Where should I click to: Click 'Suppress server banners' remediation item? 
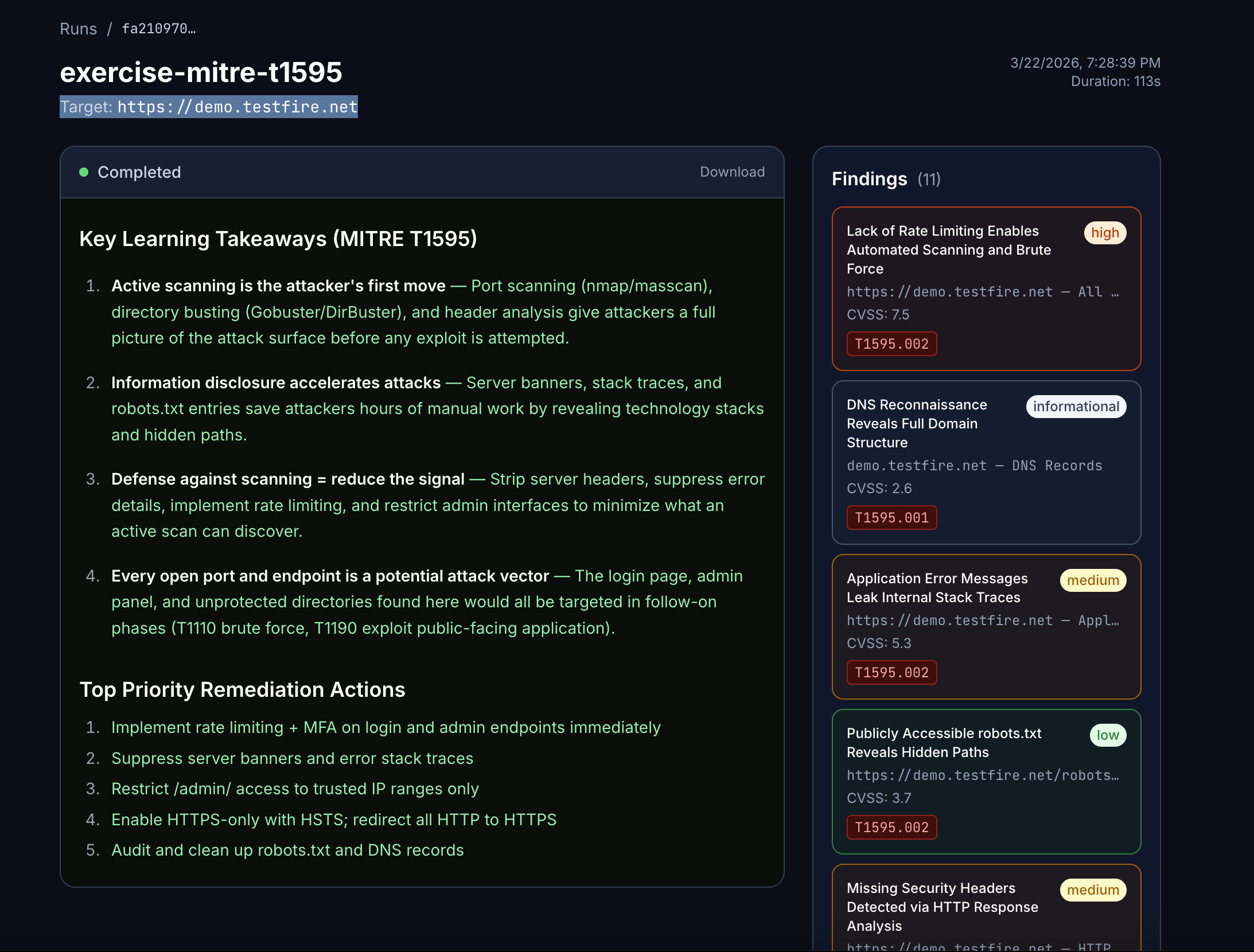pyautogui.click(x=293, y=758)
